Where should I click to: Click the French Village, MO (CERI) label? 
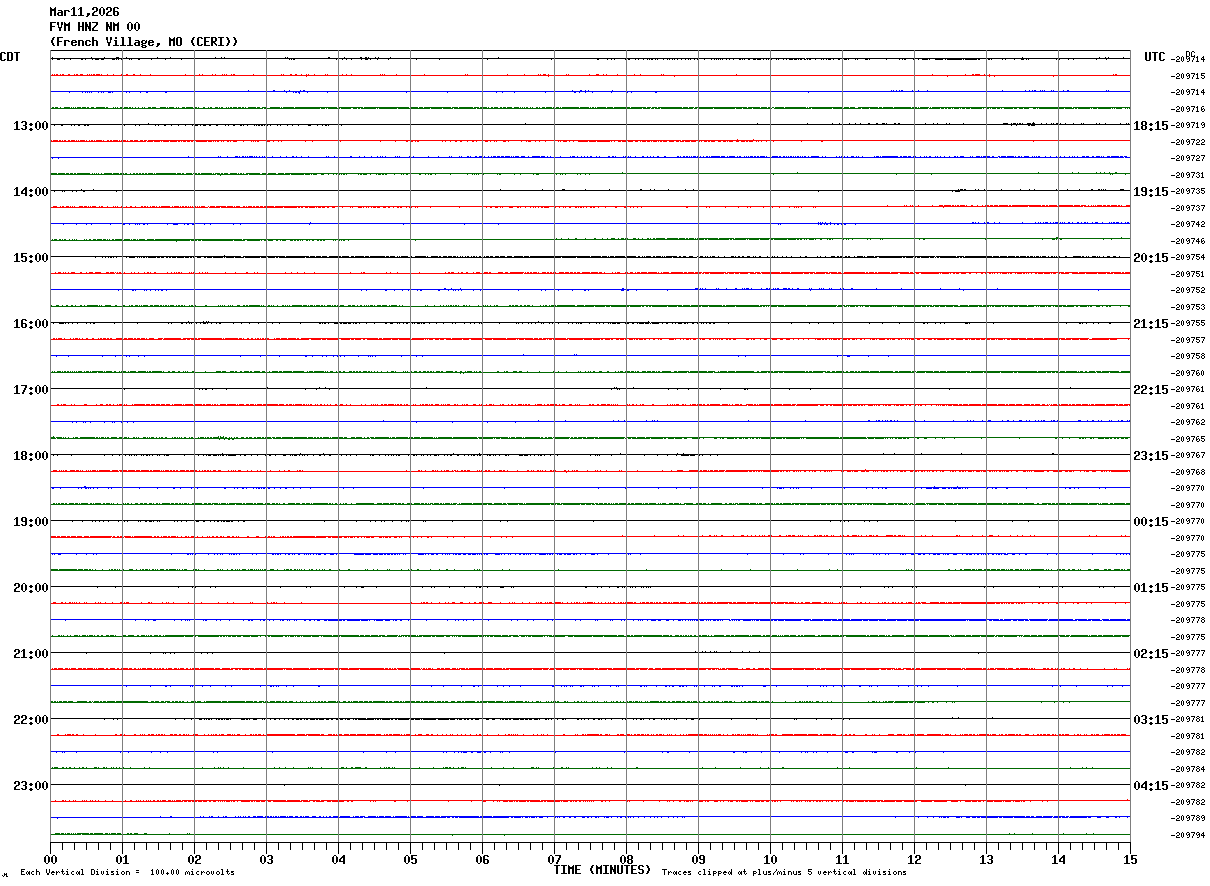click(x=144, y=42)
